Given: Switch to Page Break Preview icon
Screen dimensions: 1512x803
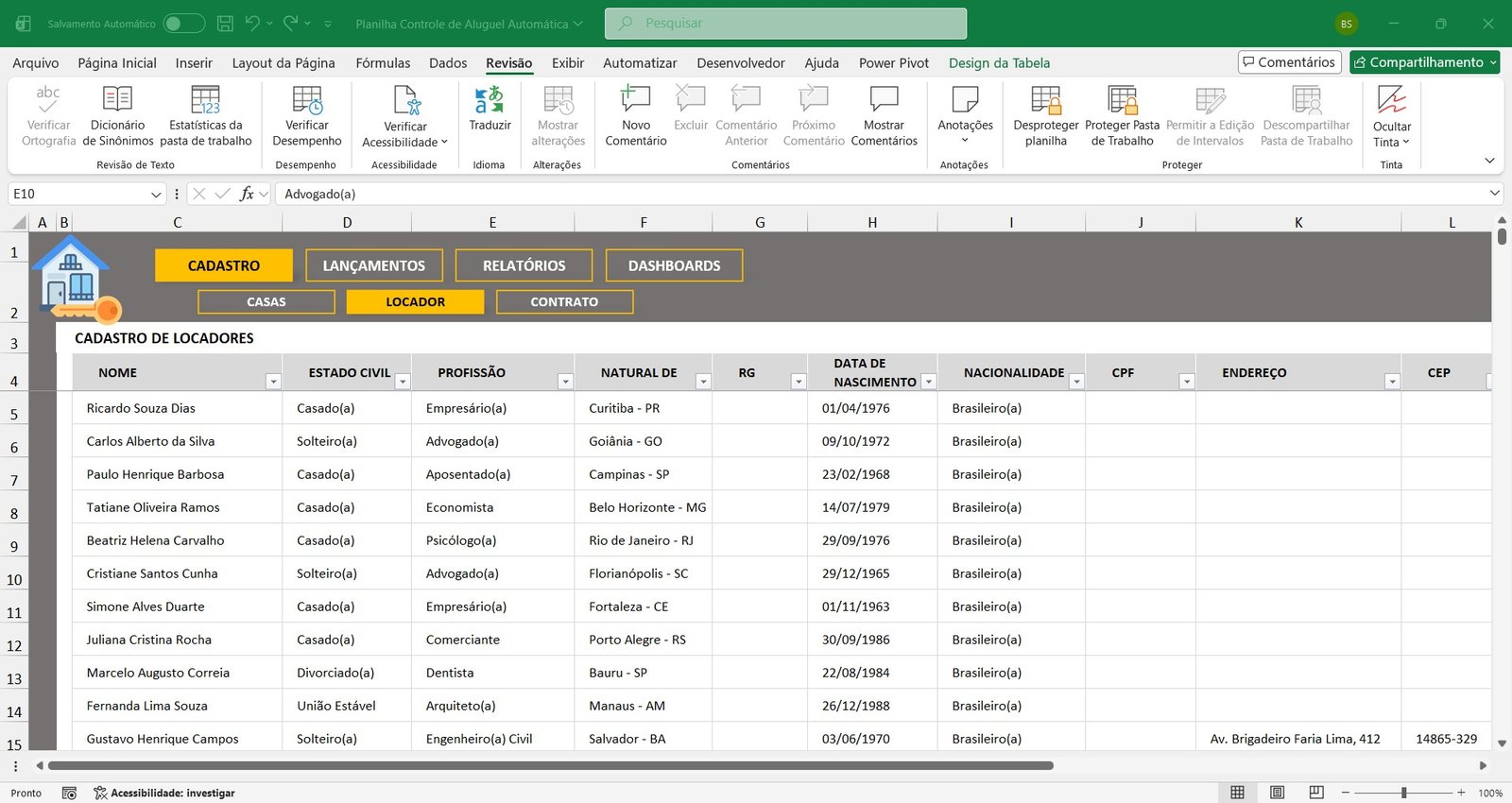Looking at the screenshot, I should pyautogui.click(x=1316, y=793).
